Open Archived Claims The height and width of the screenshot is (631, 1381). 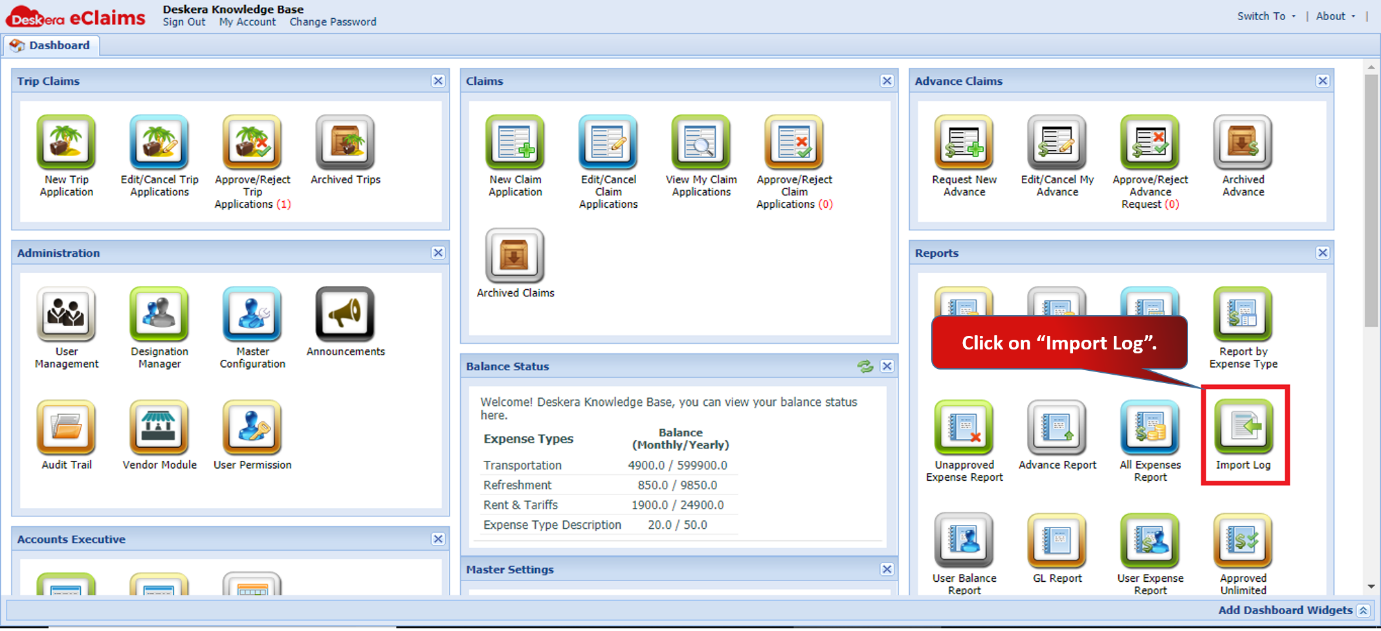coord(515,256)
